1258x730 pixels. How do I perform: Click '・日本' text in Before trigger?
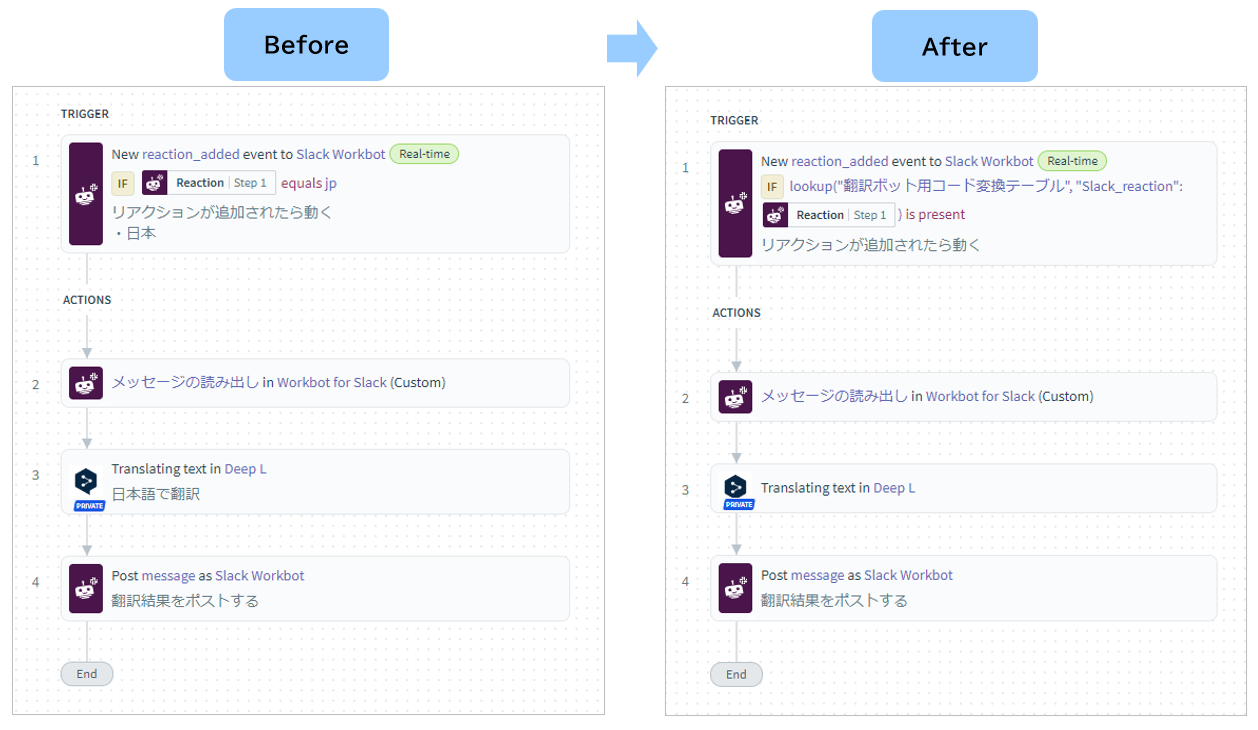click(x=134, y=233)
